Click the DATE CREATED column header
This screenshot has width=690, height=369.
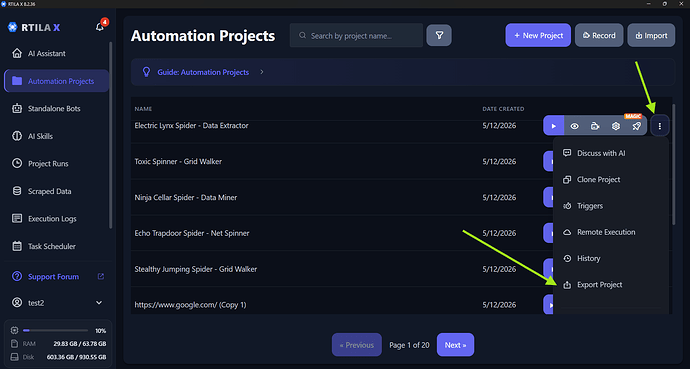click(503, 109)
